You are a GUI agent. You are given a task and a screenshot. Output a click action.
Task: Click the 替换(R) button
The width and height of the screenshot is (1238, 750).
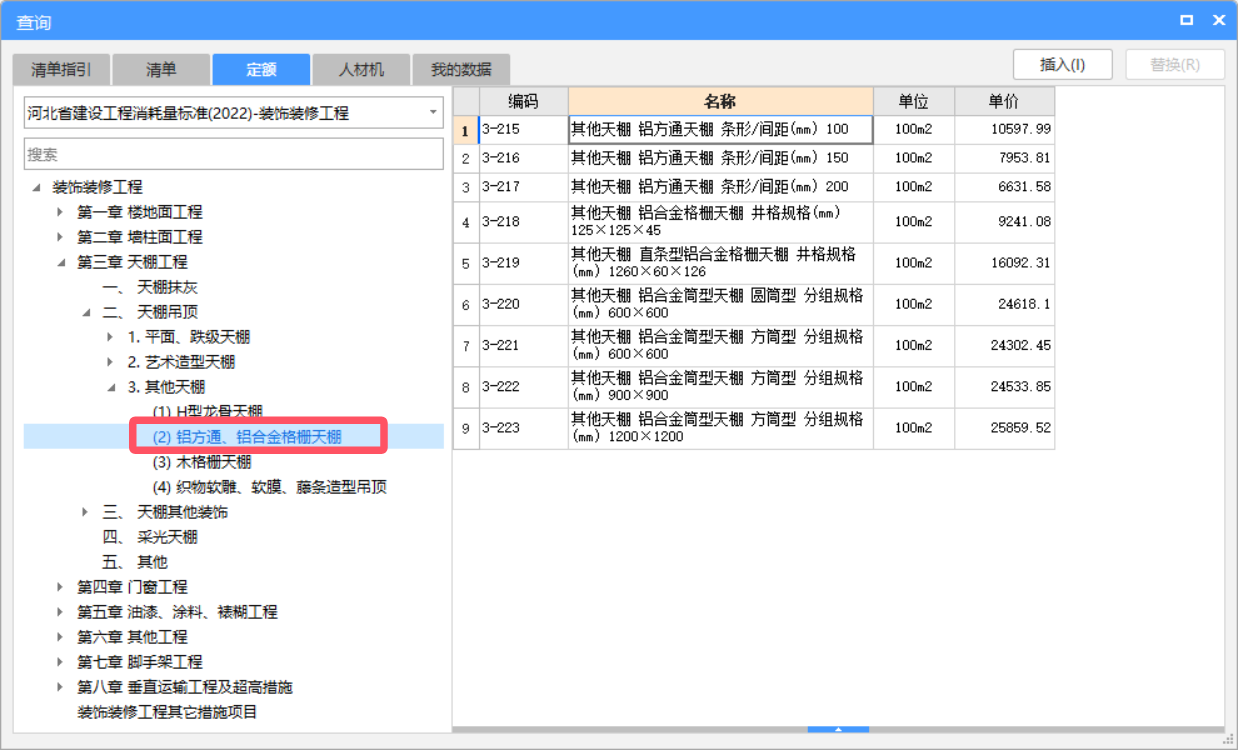(1175, 64)
